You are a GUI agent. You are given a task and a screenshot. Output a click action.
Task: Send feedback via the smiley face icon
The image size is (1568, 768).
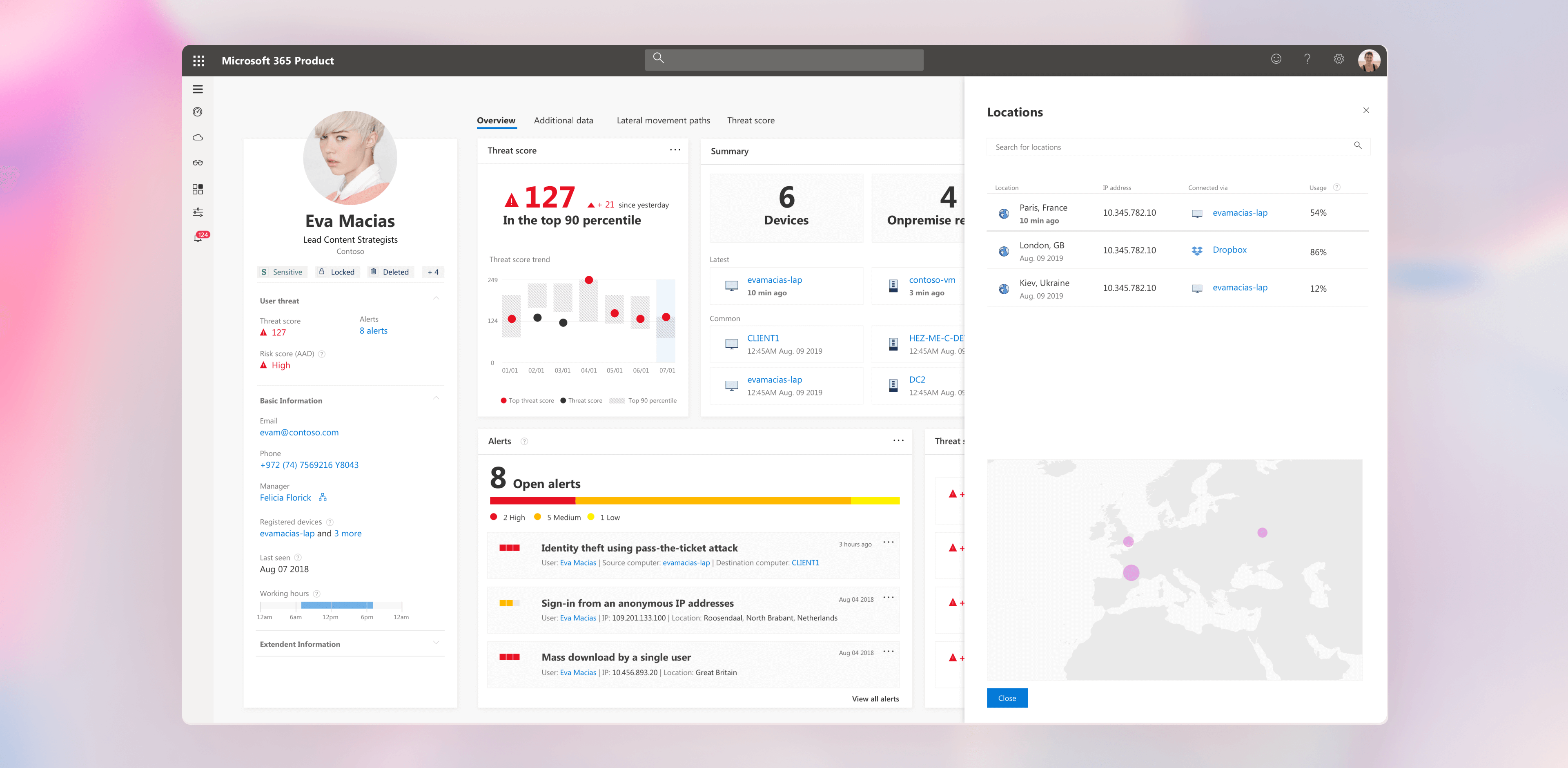point(1276,58)
